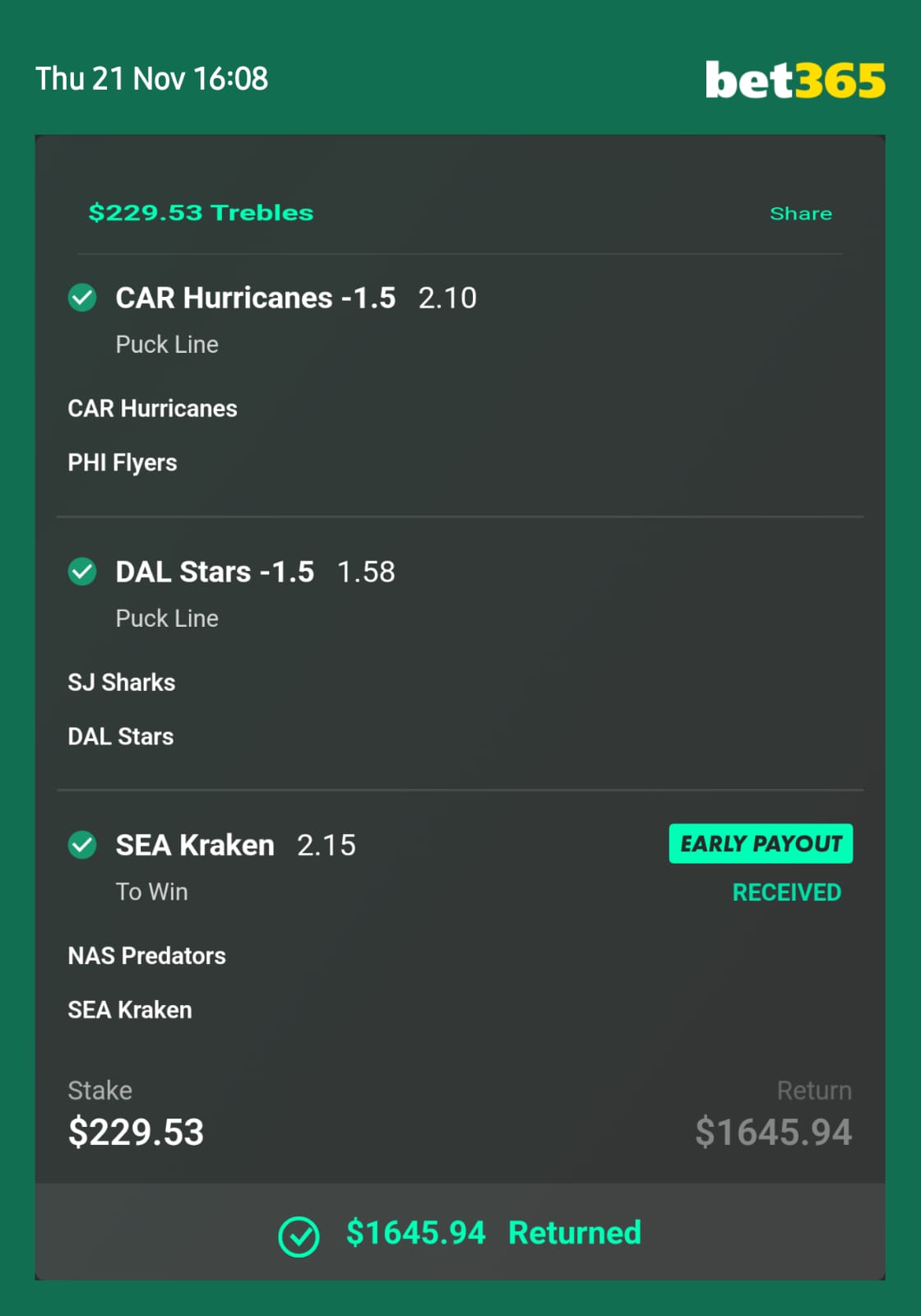The width and height of the screenshot is (921, 1316).
Task: Tap the stake amount $229.53
Action: point(136,1133)
